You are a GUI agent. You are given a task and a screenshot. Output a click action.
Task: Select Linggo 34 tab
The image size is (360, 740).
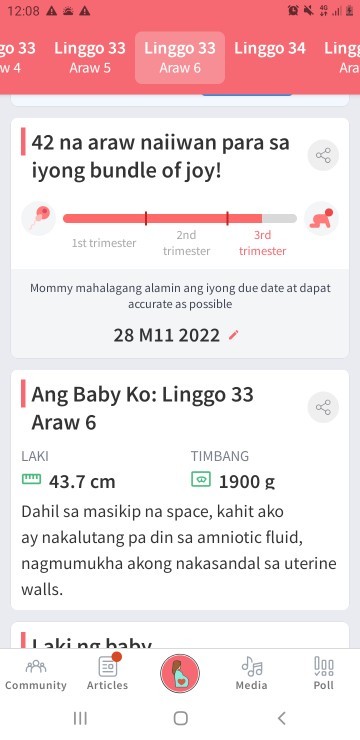[270, 49]
